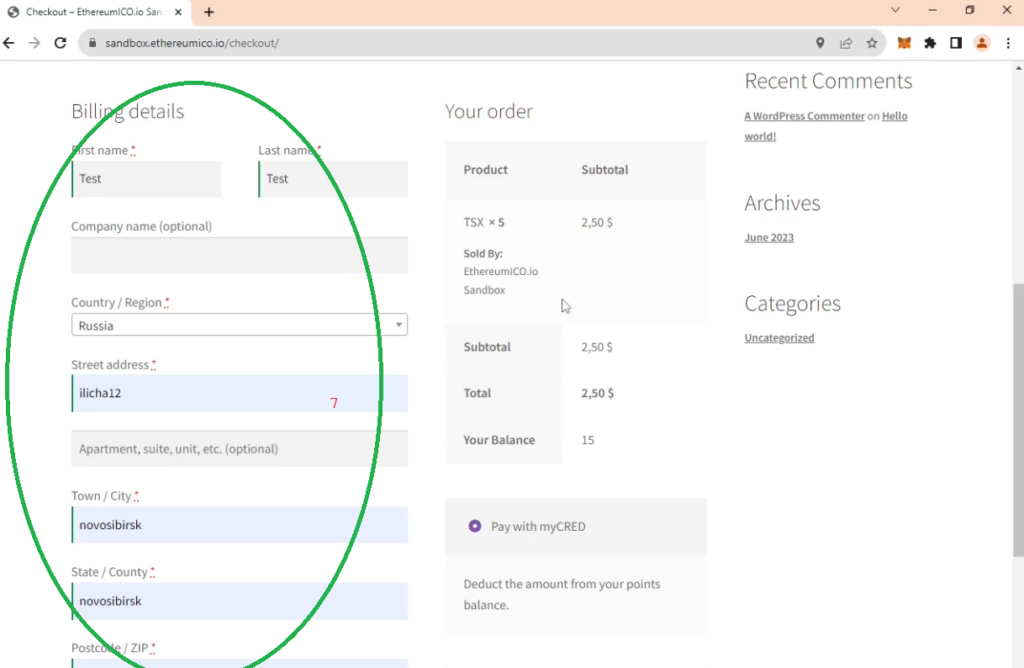Expand the Country / Region dropdown
1024x668 pixels.
[239, 325]
